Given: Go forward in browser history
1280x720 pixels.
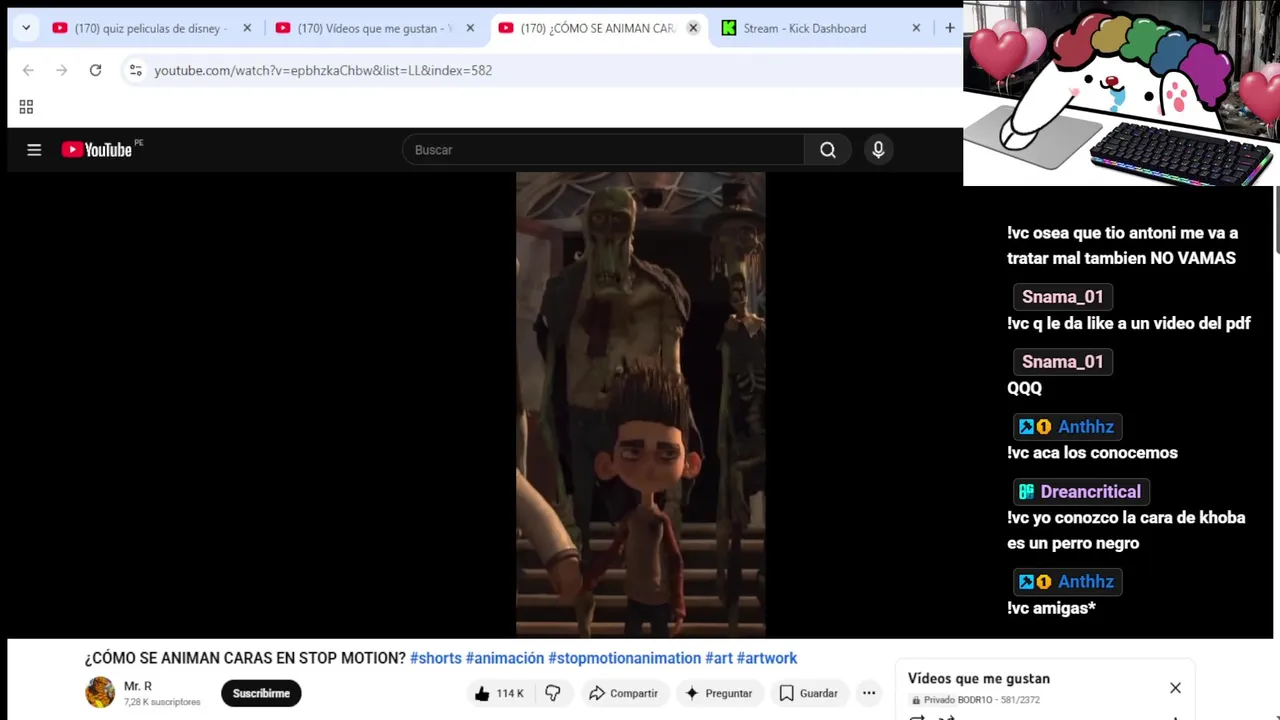Looking at the screenshot, I should click(x=62, y=70).
